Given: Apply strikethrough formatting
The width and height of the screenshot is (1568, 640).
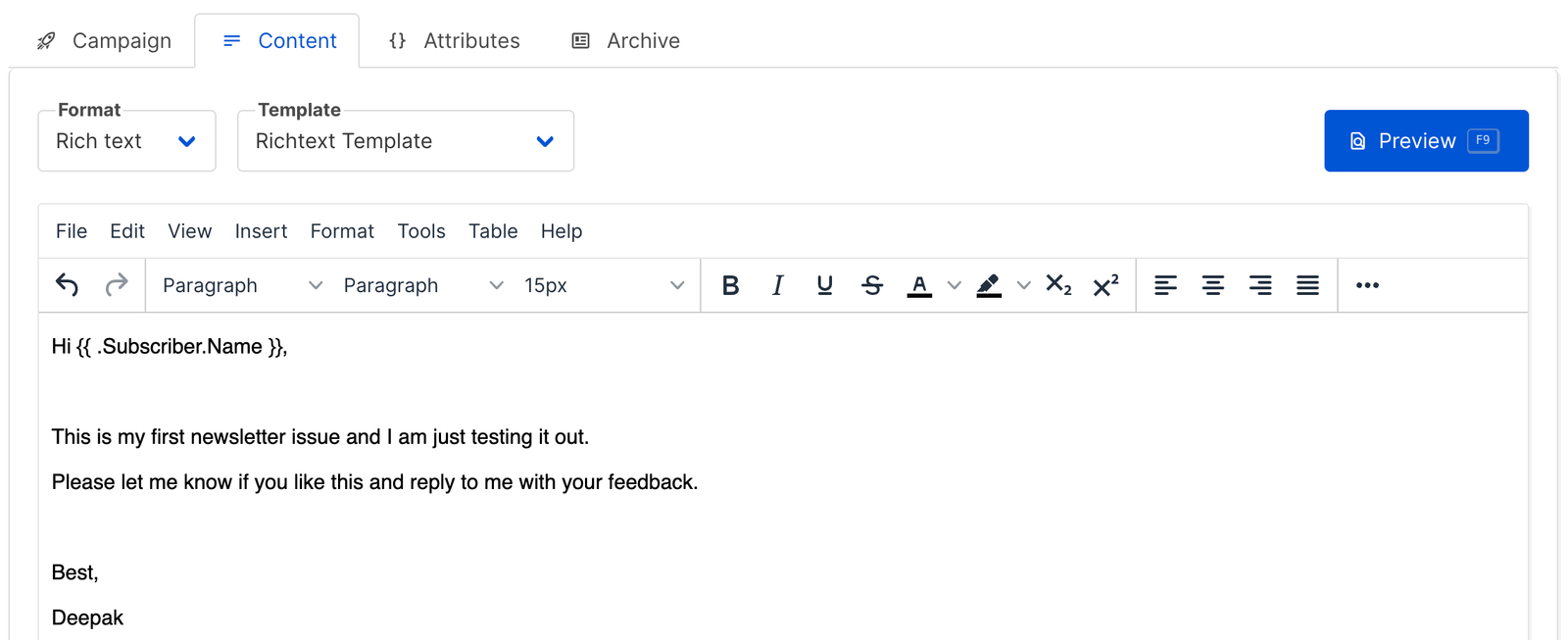Looking at the screenshot, I should 872,285.
